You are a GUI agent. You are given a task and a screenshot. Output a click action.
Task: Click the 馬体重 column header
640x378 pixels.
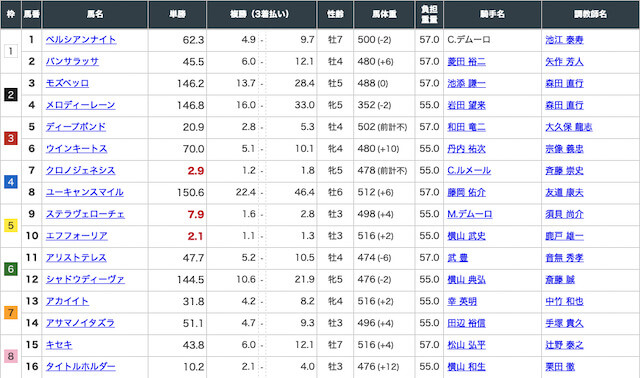point(384,14)
